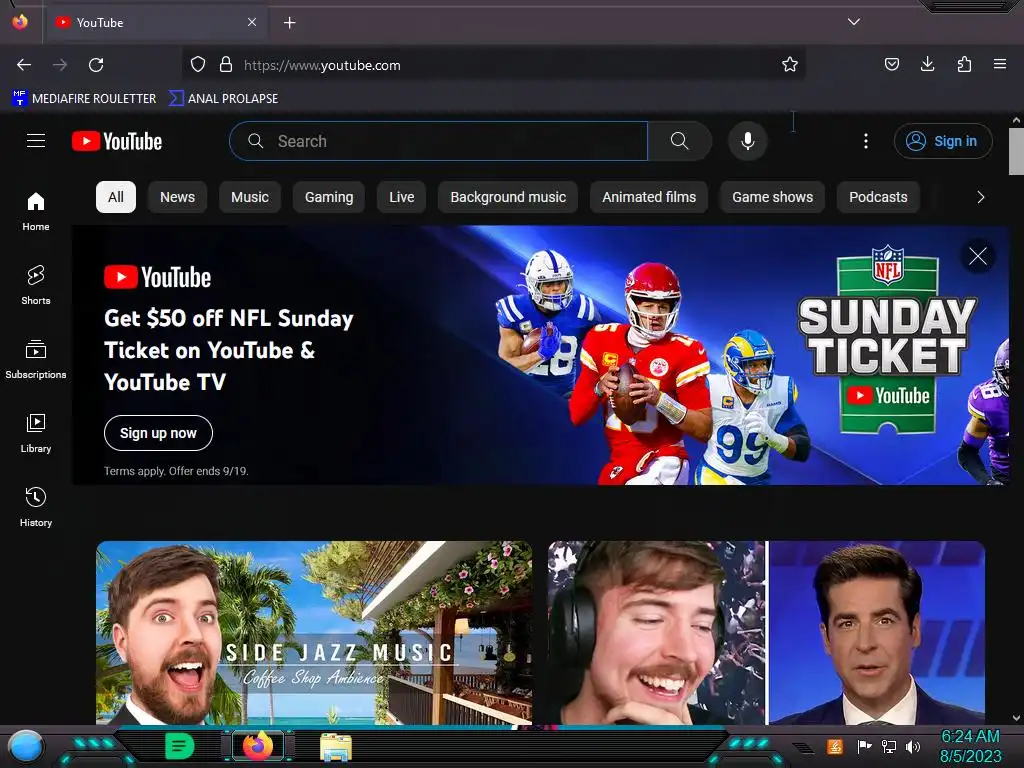Image resolution: width=1024 pixels, height=768 pixels.
Task: Click the YouTube tab title
Action: coord(100,23)
